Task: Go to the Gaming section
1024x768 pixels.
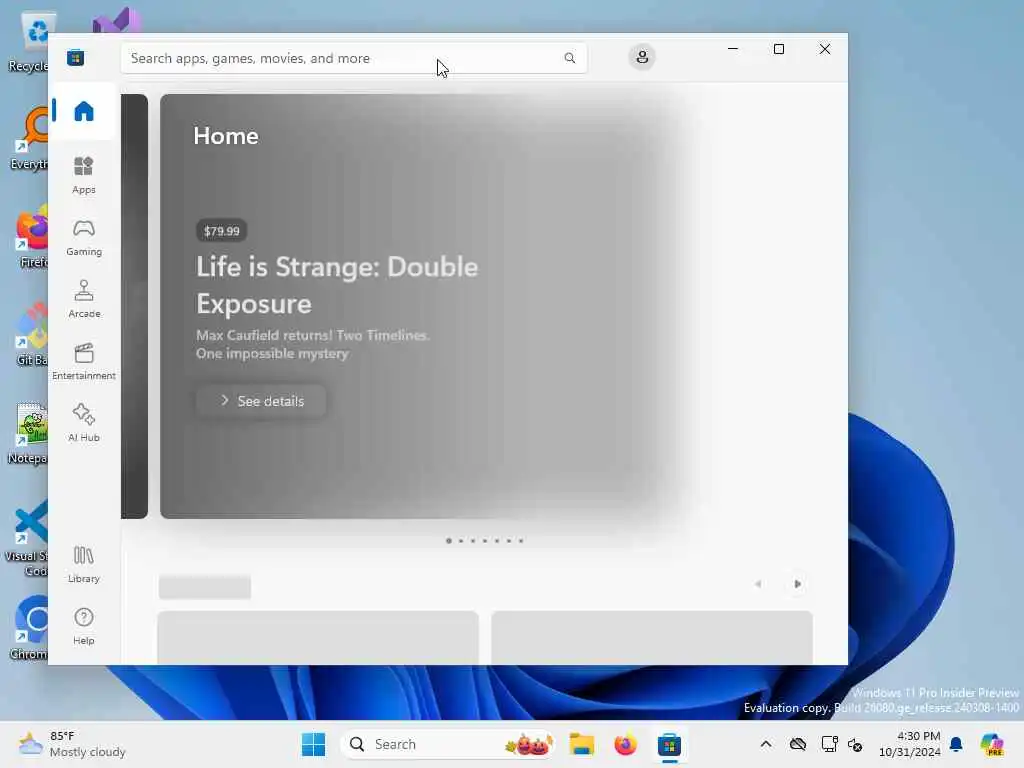Action: [84, 238]
